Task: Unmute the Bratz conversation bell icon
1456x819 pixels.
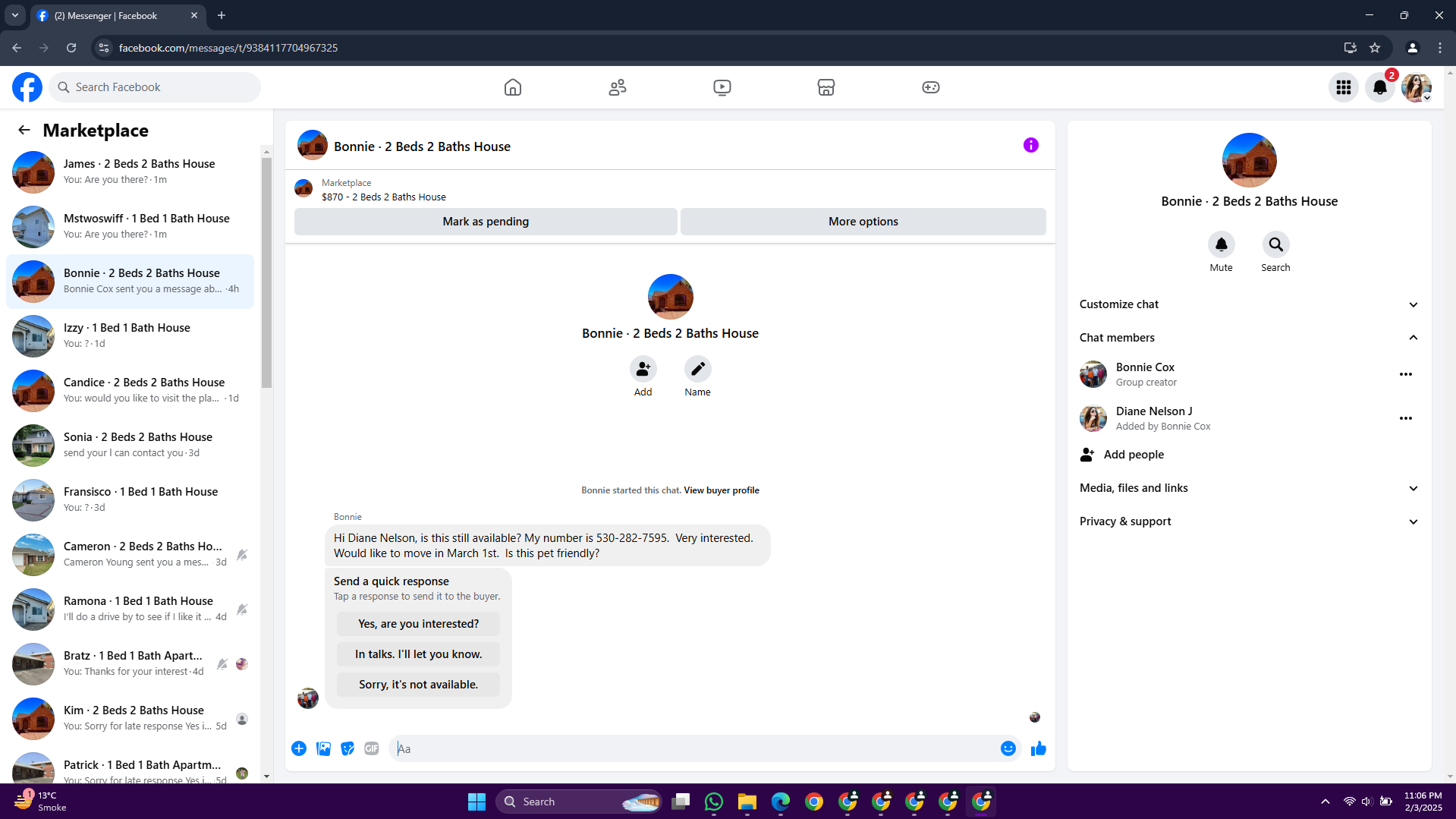Action: (x=222, y=664)
